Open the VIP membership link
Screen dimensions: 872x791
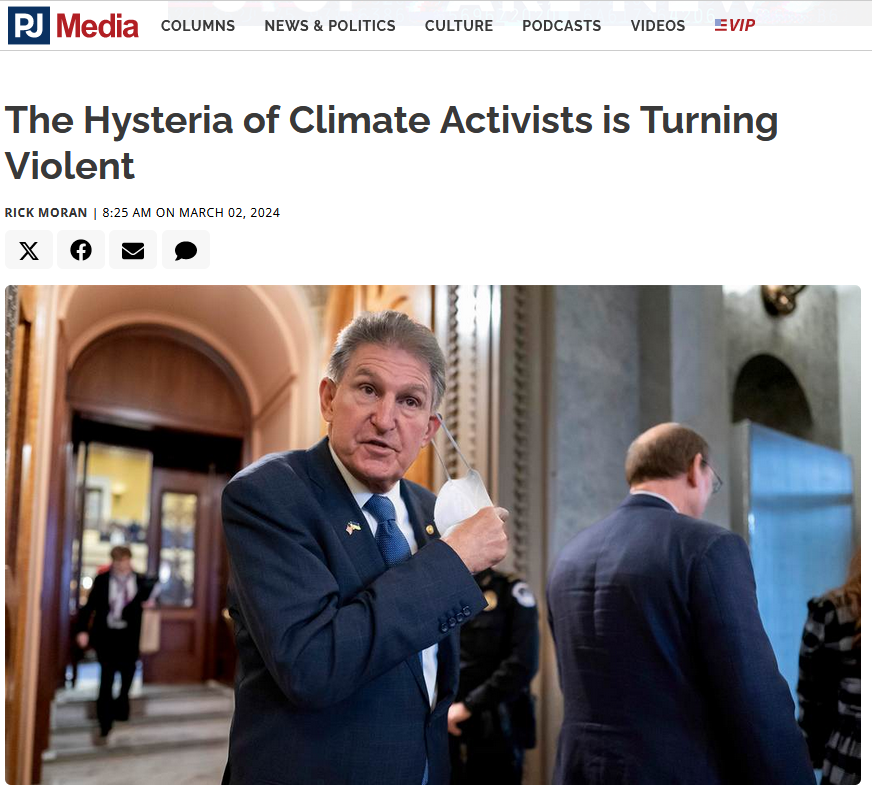pyautogui.click(x=735, y=25)
